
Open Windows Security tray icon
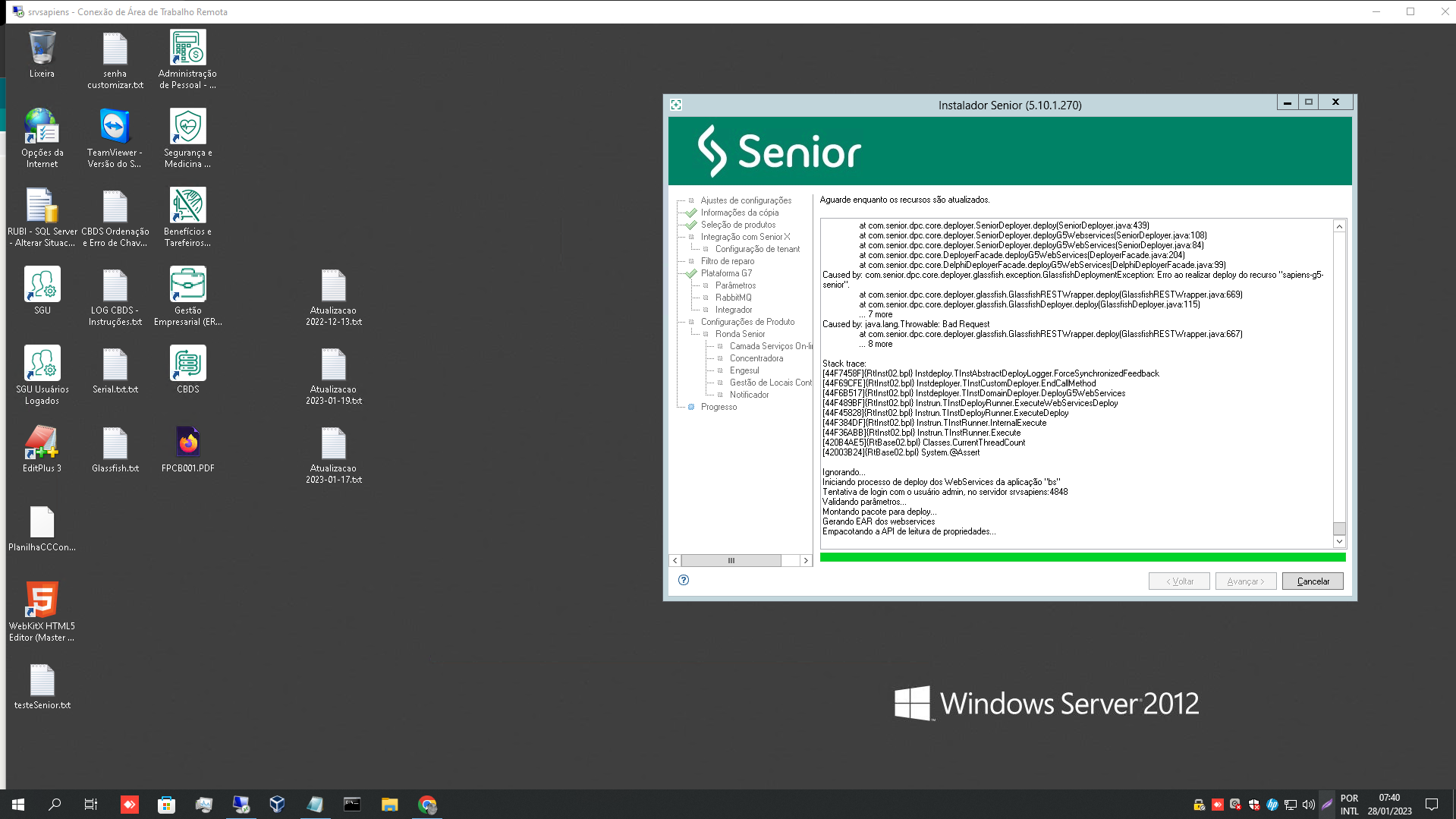tap(1254, 805)
